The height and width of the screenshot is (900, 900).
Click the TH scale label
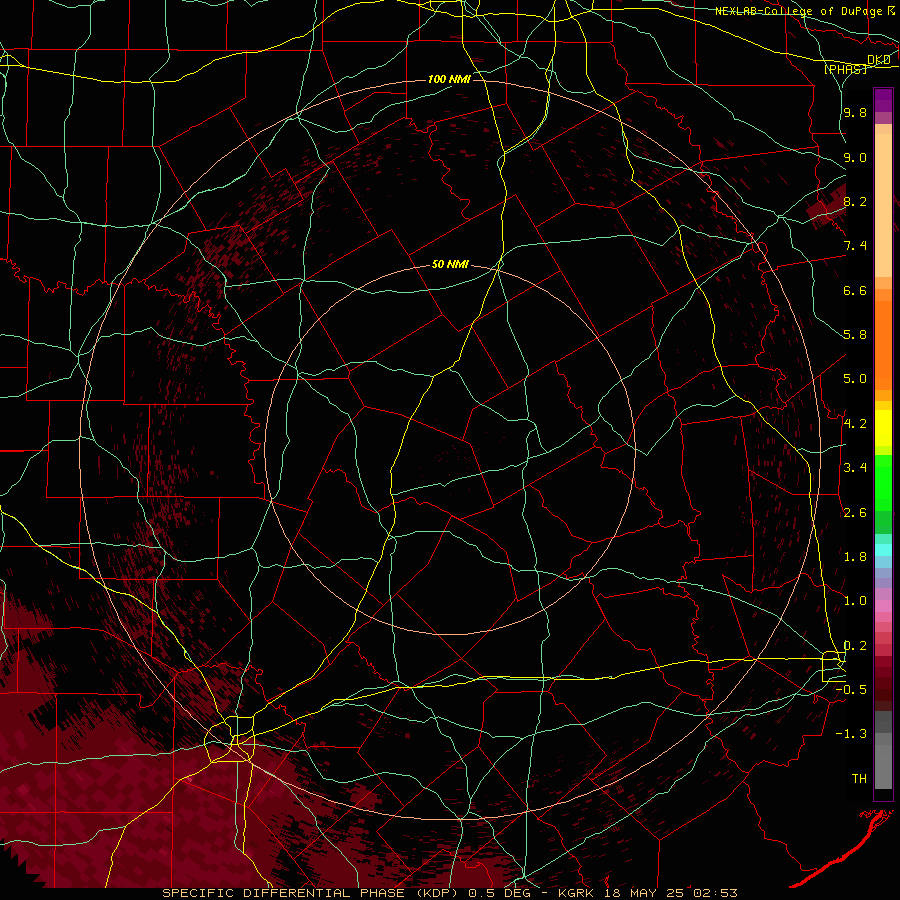tap(859, 779)
